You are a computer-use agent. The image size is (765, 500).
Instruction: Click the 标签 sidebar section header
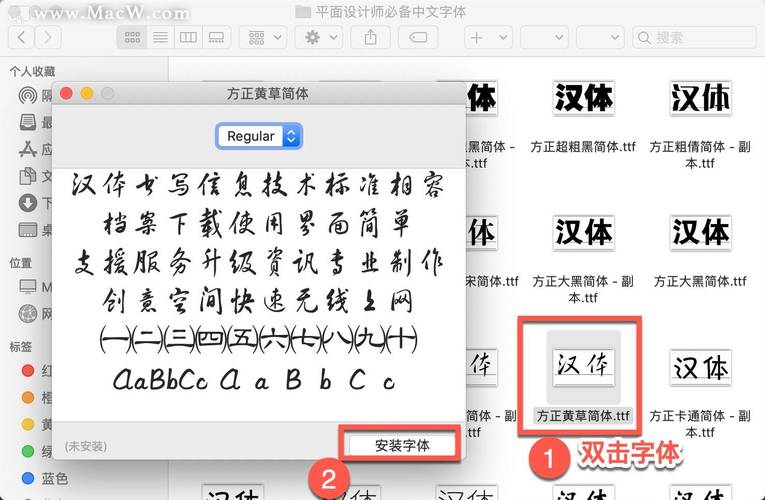(20, 347)
